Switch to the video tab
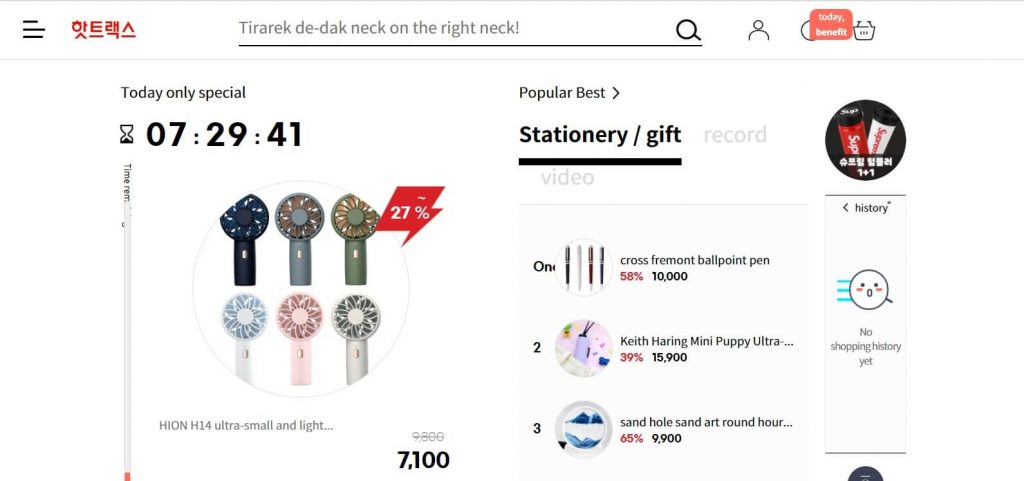This screenshot has height=481, width=1024. tap(567, 177)
